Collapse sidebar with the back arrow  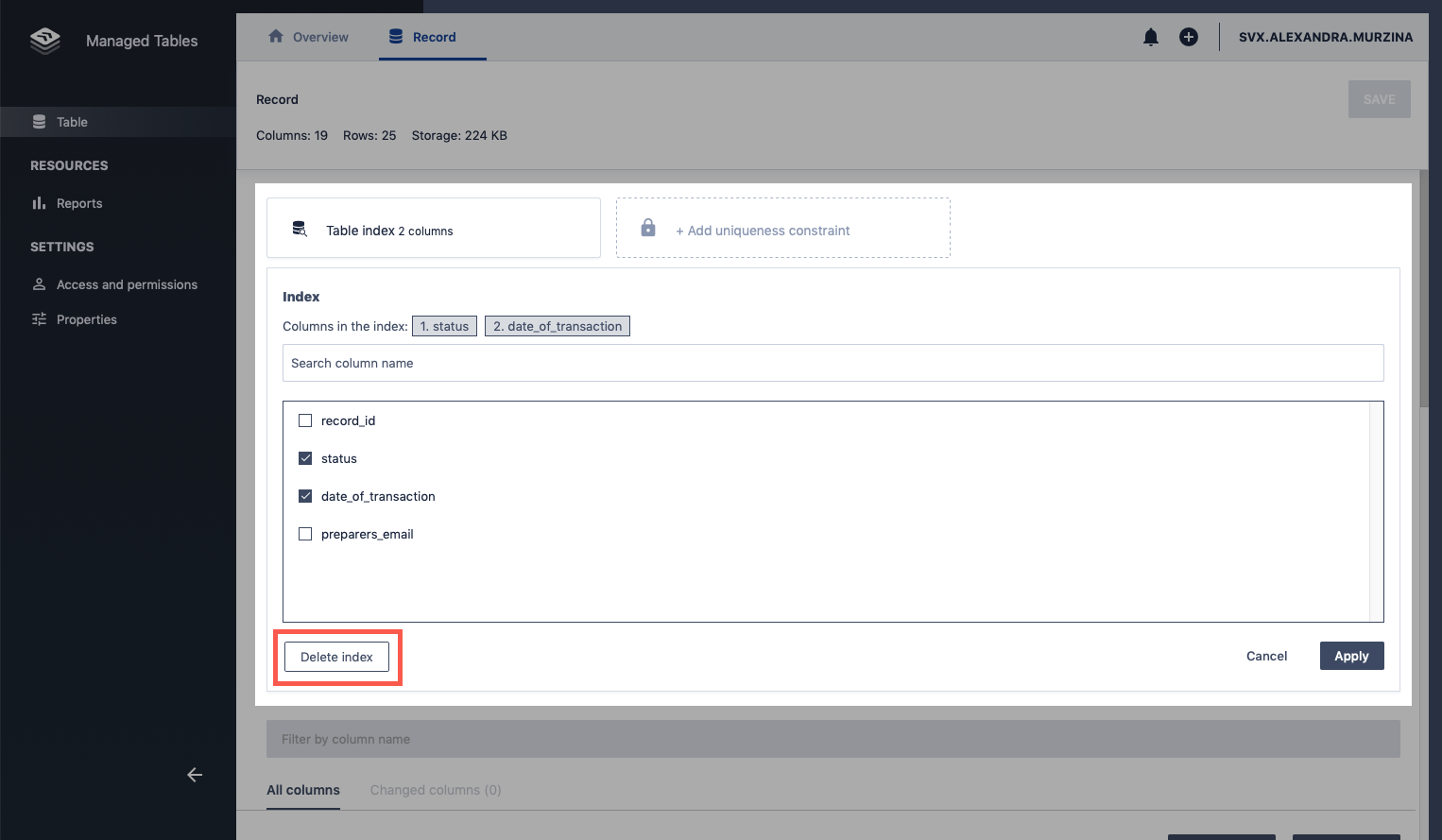[x=195, y=775]
